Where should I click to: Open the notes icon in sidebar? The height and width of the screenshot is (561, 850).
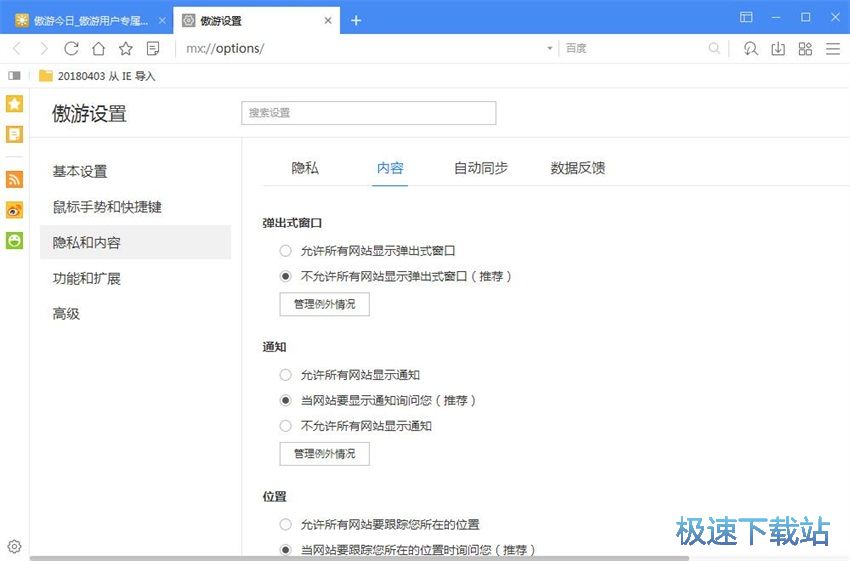point(15,134)
